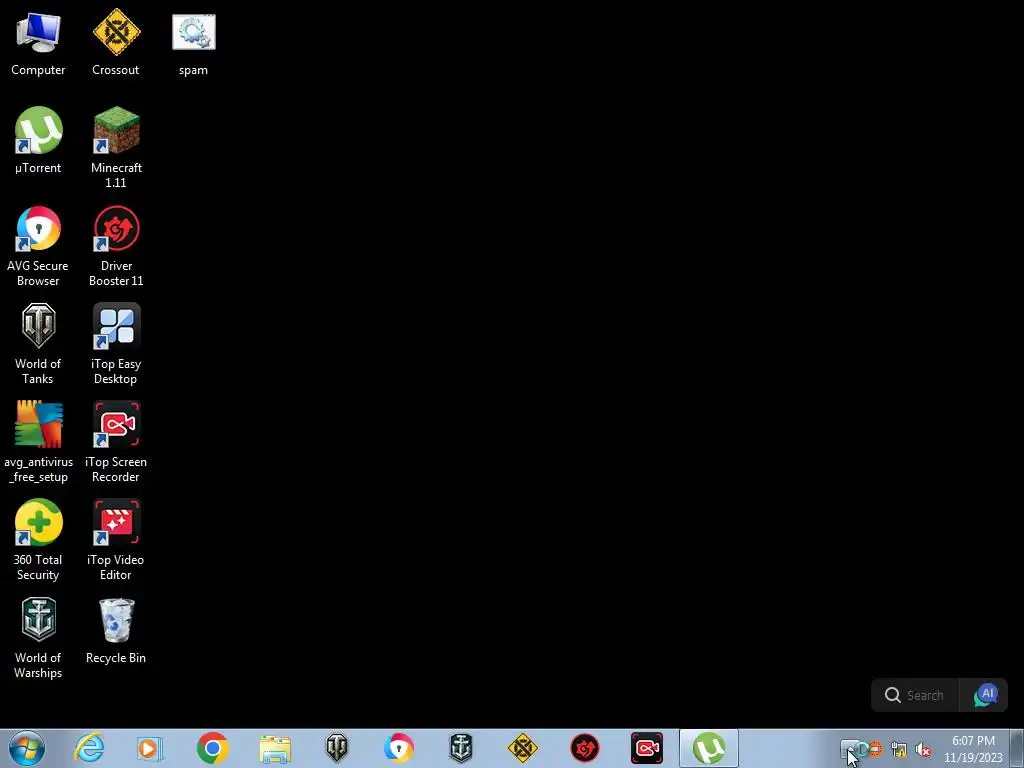1024x768 pixels.
Task: Select the Recycle Bin icon
Action: point(116,632)
